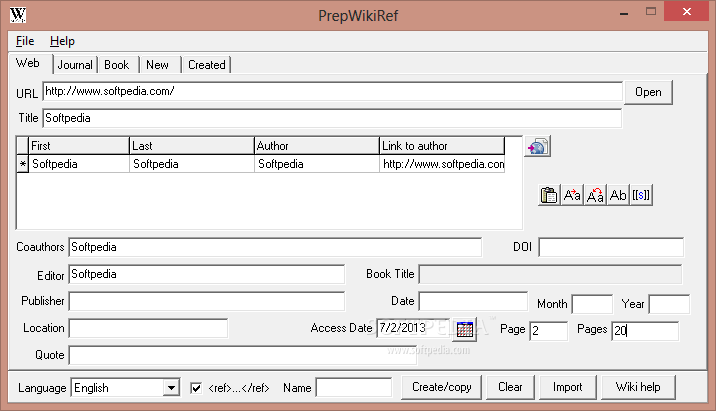The height and width of the screenshot is (411, 716).
Task: Select the Softpedia cell under Author column
Action: coord(317,164)
